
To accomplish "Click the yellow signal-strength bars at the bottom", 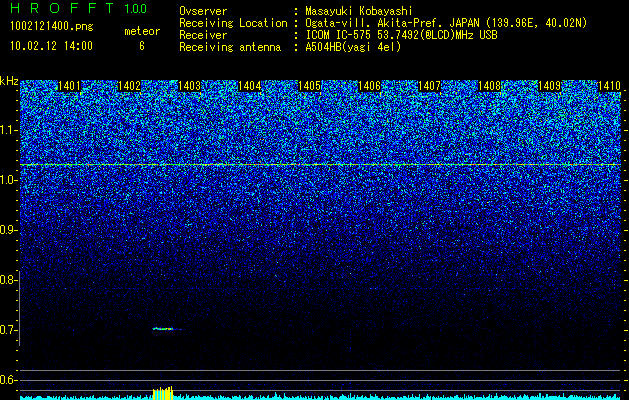I will coord(163,393).
